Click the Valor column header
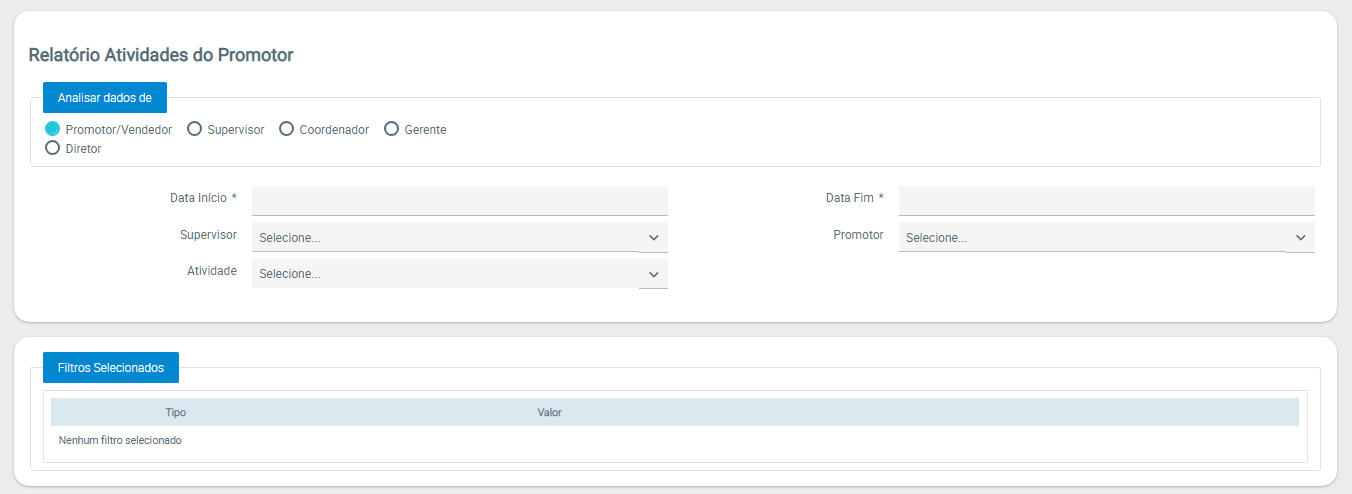 pos(549,412)
